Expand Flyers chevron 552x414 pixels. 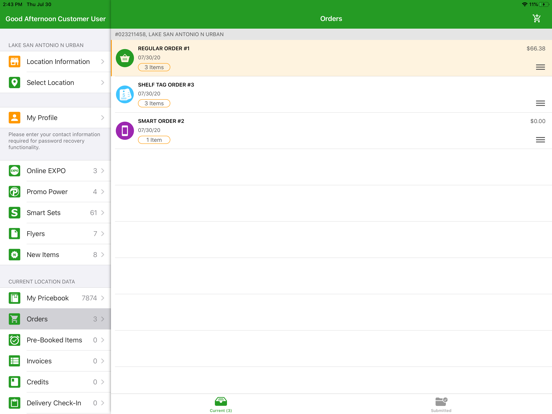[x=102, y=234]
